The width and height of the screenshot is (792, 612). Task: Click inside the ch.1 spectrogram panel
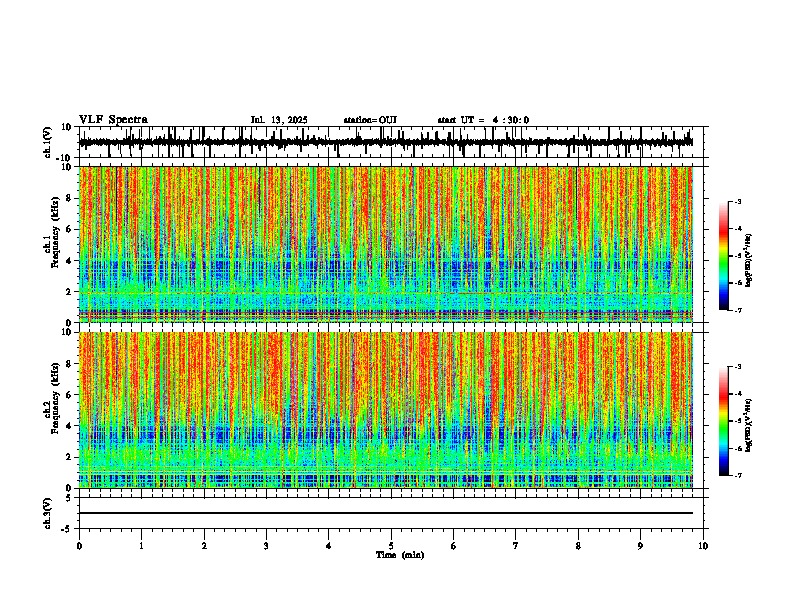(x=385, y=244)
